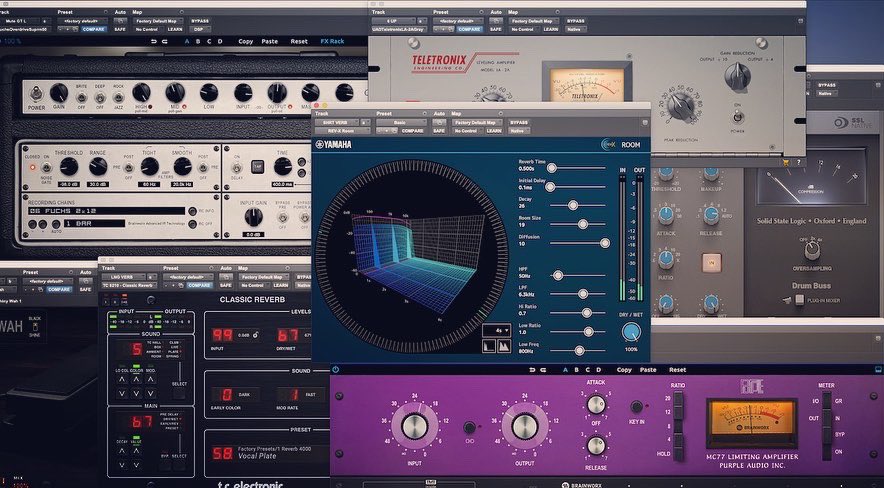
Task: Click the question mark icon on the Teletronix plugin
Action: [798, 162]
